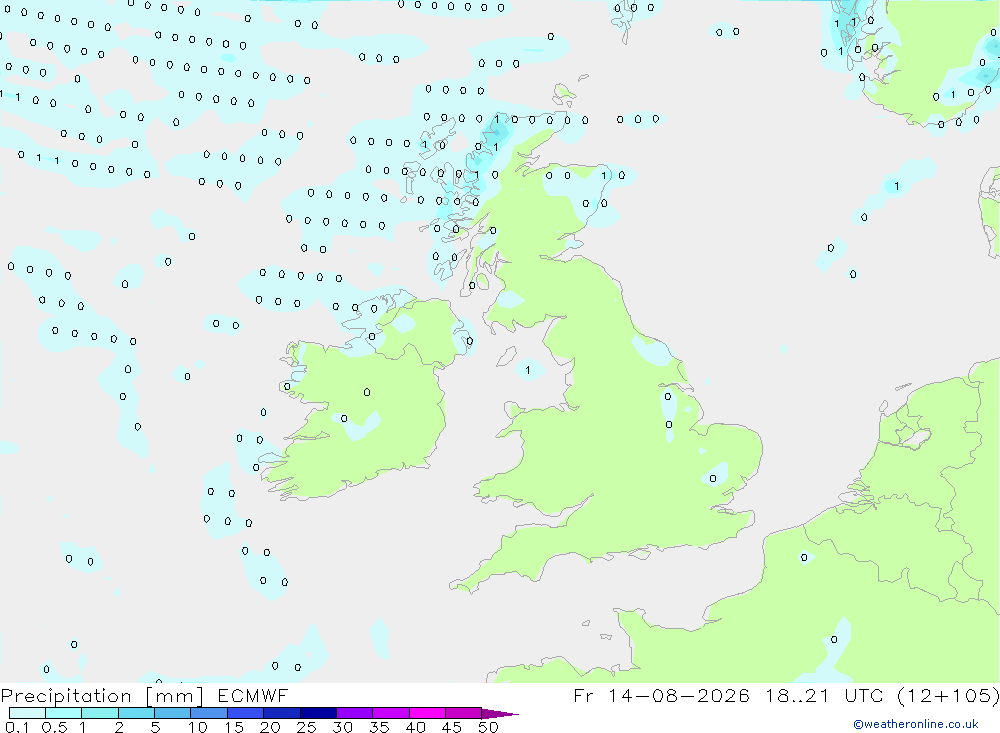Click the "0" value over Belgium
Viewport: 1000px width, 733px height.
(804, 558)
